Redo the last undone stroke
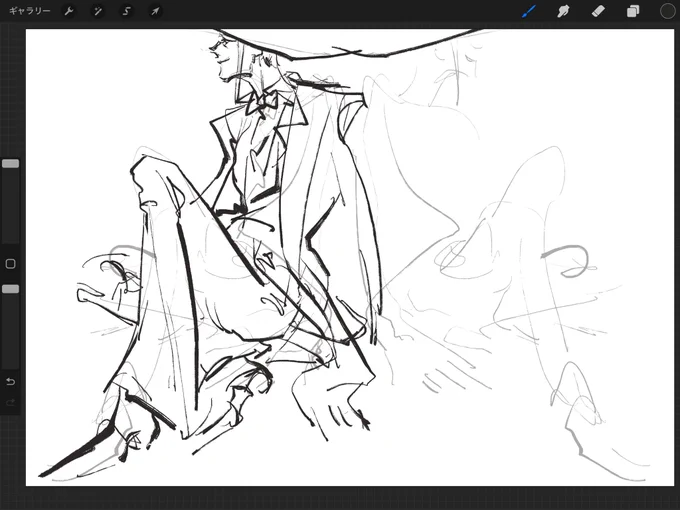Screen dimensions: 680x510 coord(10,402)
